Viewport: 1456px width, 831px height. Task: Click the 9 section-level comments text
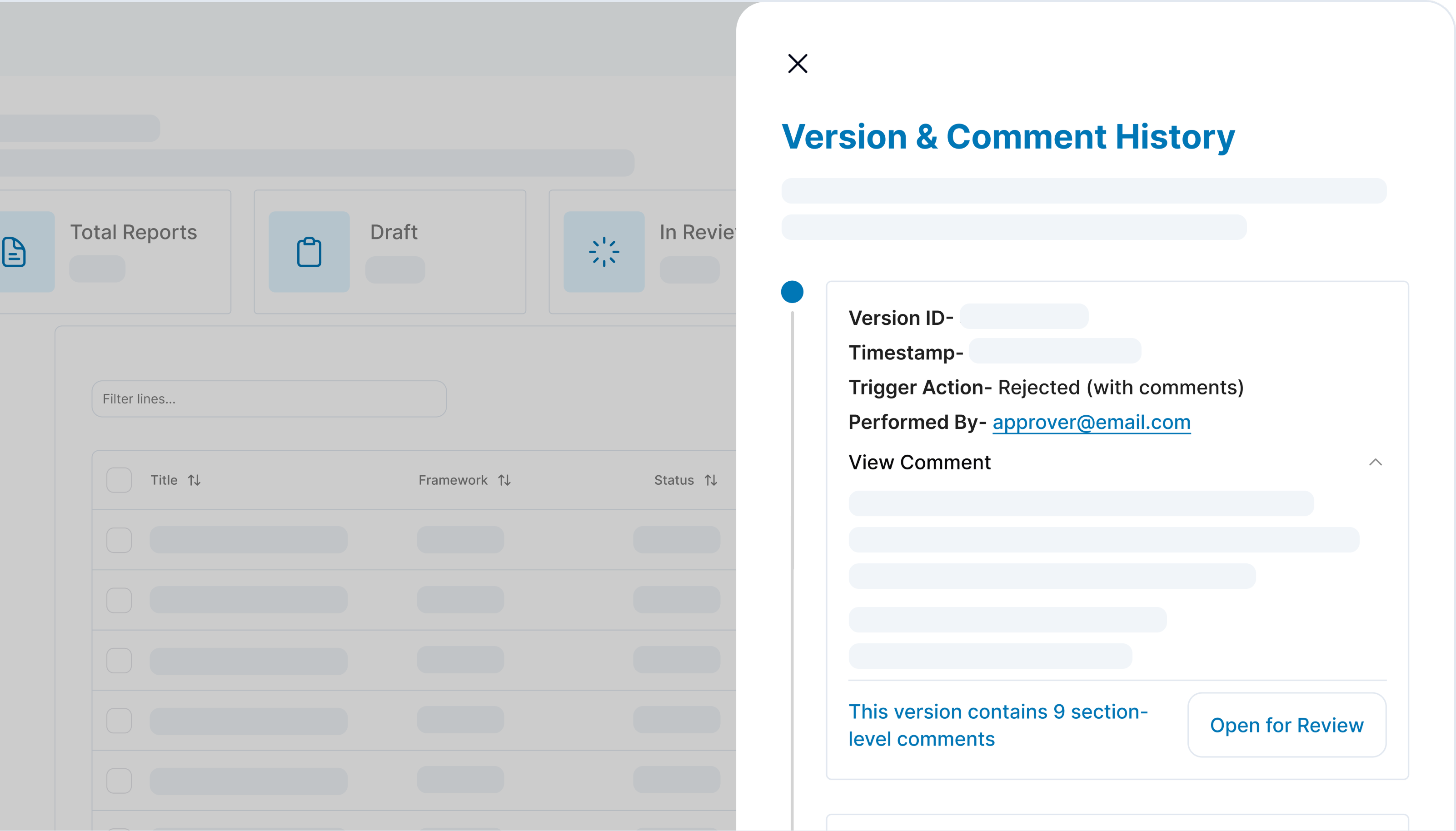point(997,725)
